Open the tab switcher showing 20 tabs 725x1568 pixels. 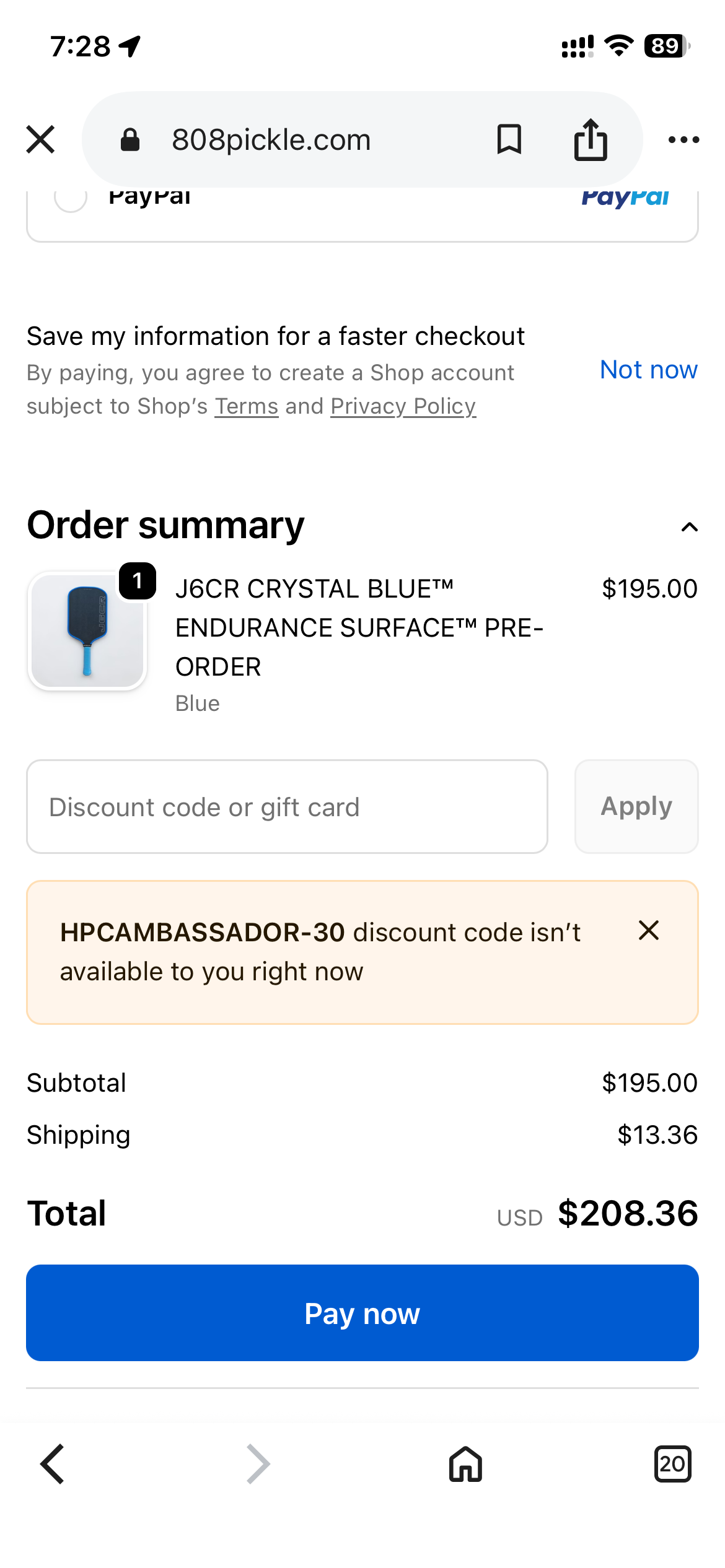(x=672, y=1464)
